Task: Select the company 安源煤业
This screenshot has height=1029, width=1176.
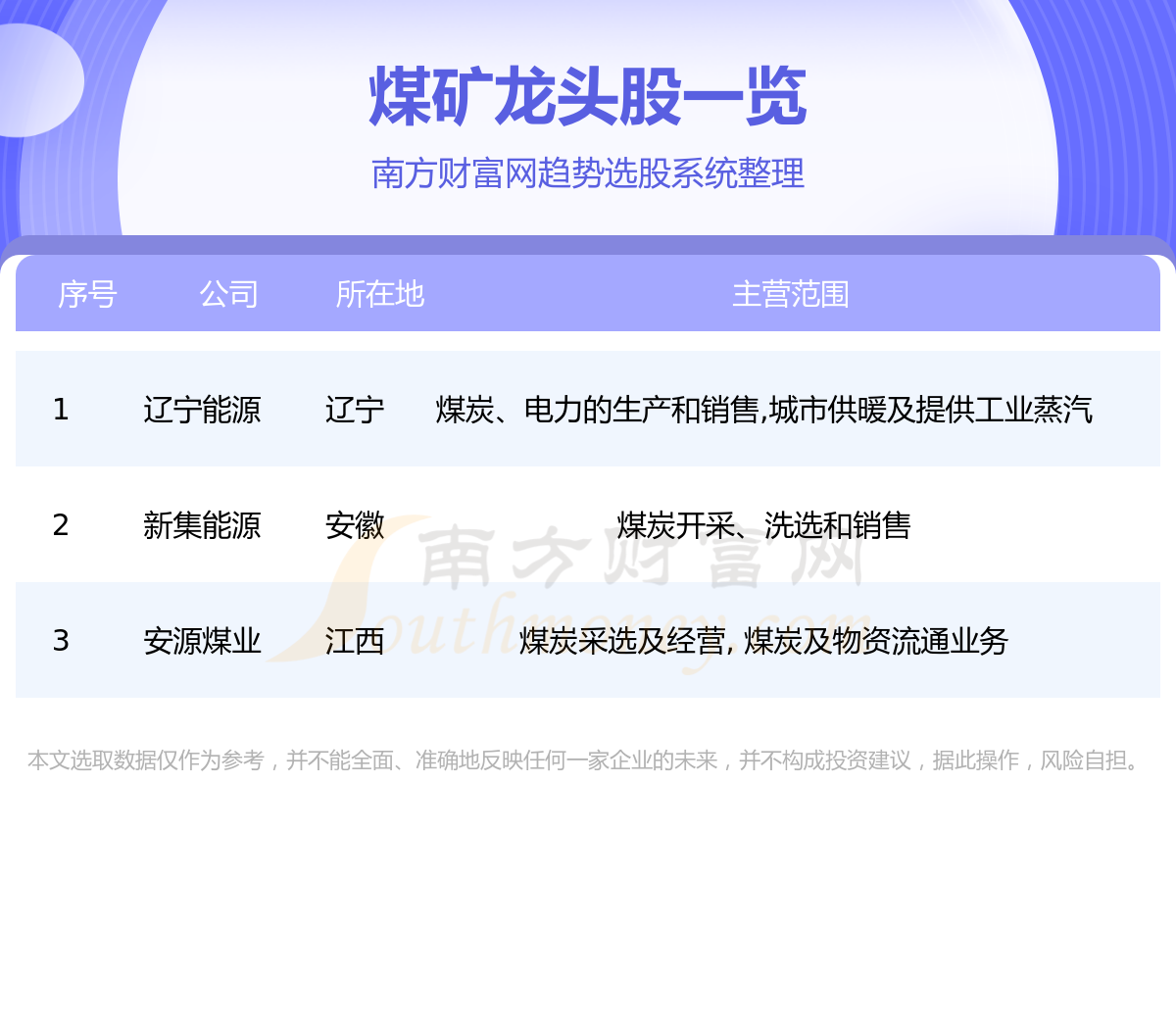Action: [202, 641]
